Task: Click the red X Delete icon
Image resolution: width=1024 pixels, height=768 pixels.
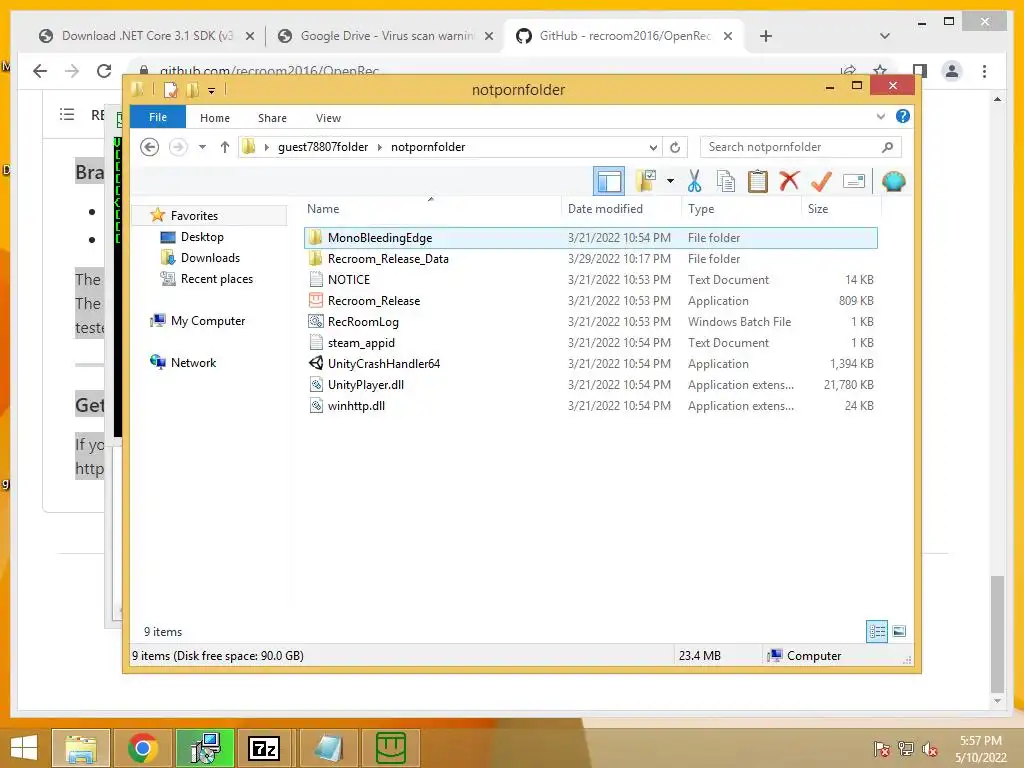Action: (789, 181)
